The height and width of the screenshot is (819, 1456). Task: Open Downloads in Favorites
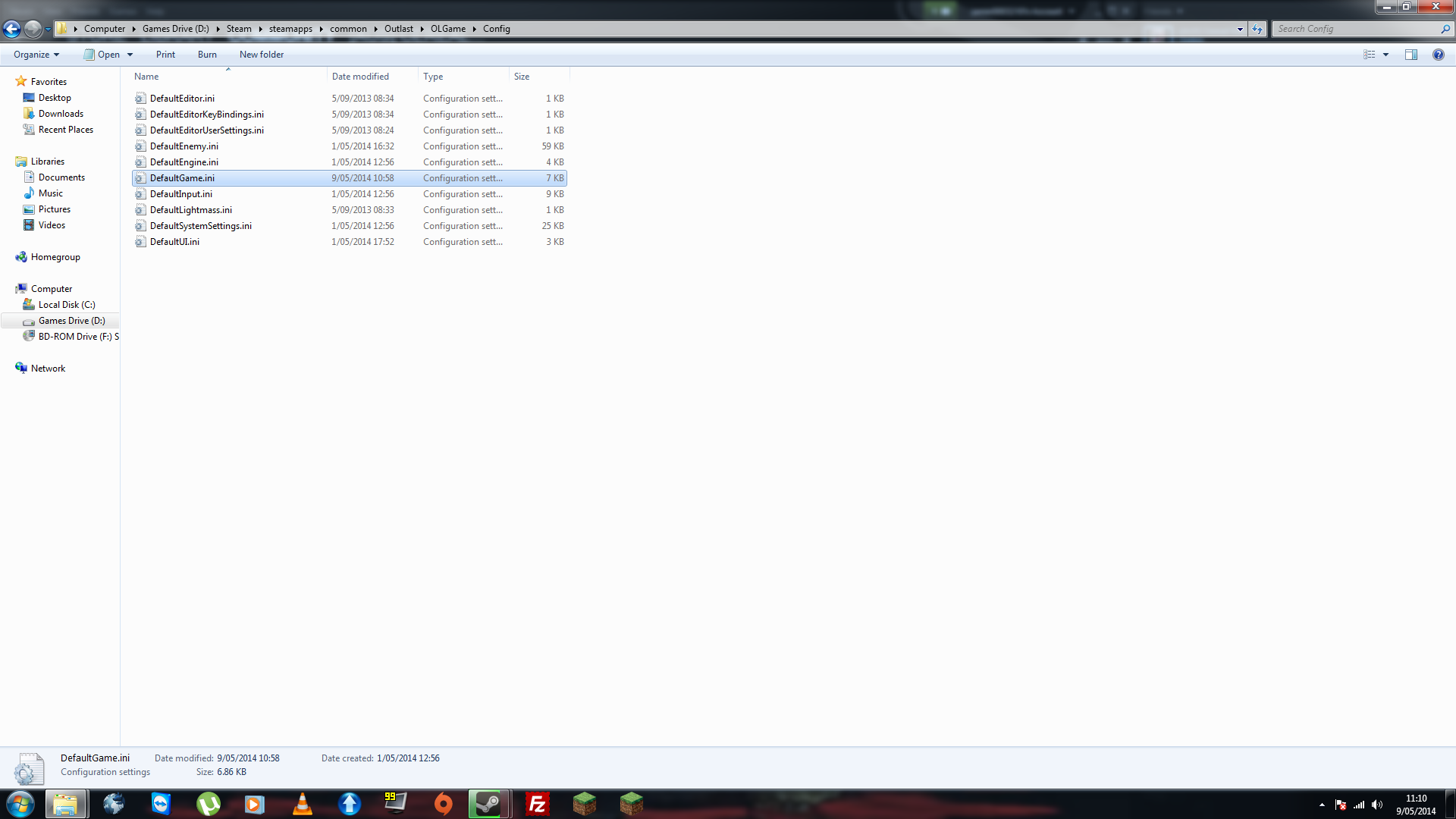click(x=61, y=114)
